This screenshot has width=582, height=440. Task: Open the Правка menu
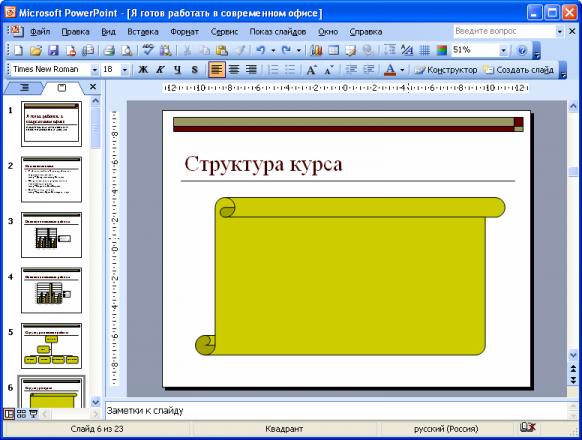75,32
